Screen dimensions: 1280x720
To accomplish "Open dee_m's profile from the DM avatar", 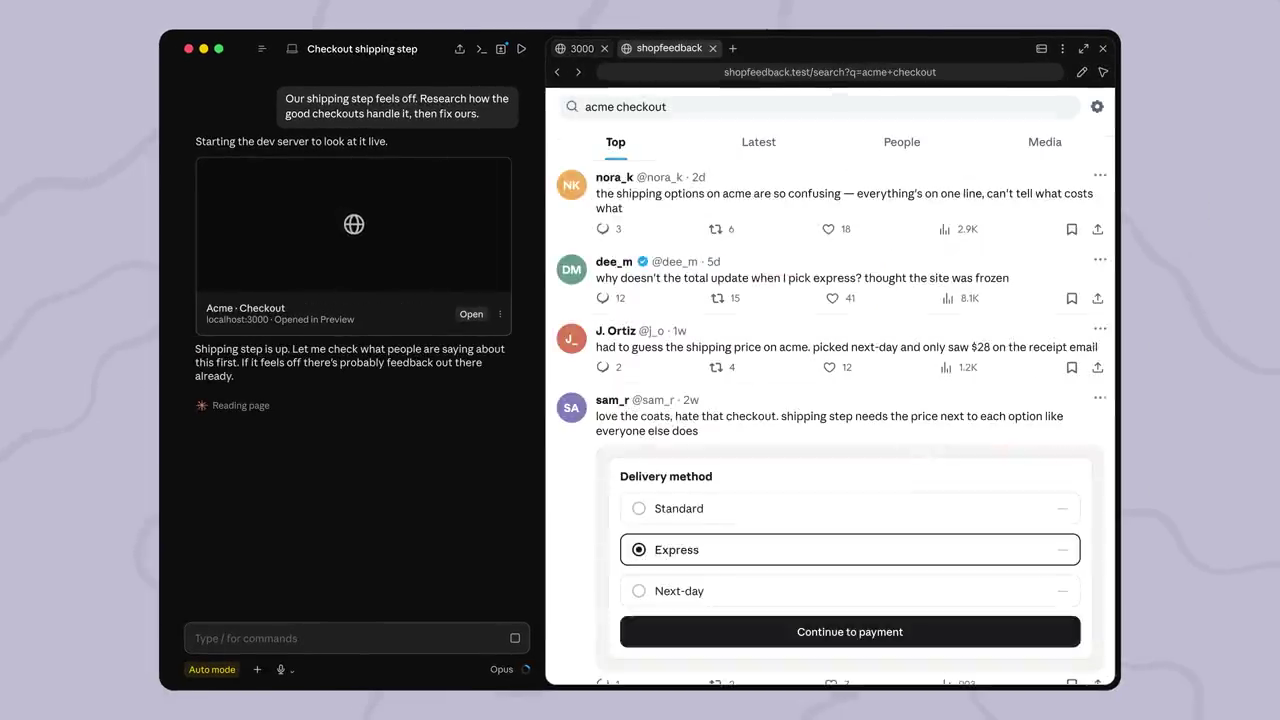I will coord(572,269).
